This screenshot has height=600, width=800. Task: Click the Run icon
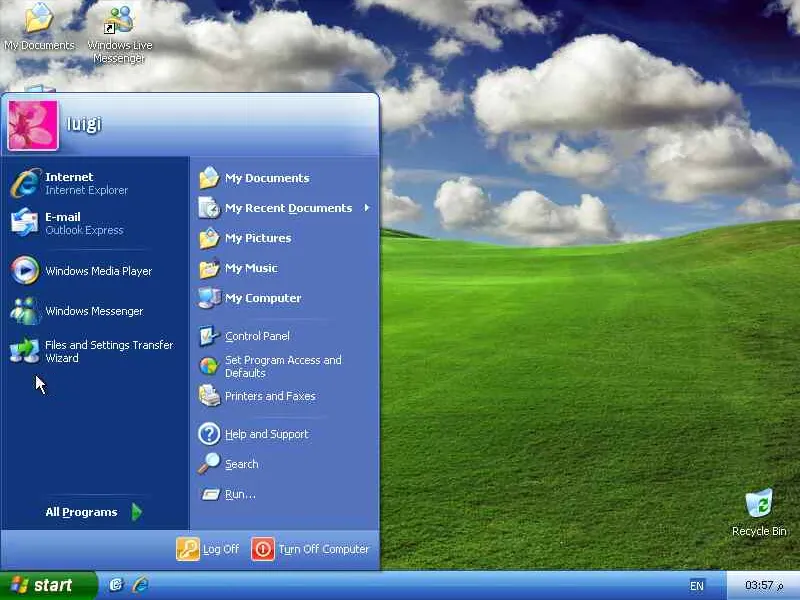[x=210, y=494]
